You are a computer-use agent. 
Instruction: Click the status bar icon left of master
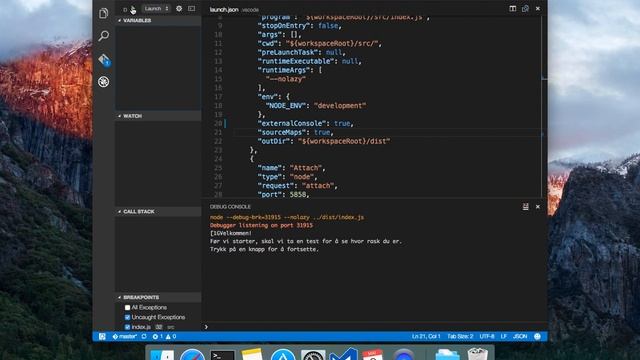coord(102,337)
